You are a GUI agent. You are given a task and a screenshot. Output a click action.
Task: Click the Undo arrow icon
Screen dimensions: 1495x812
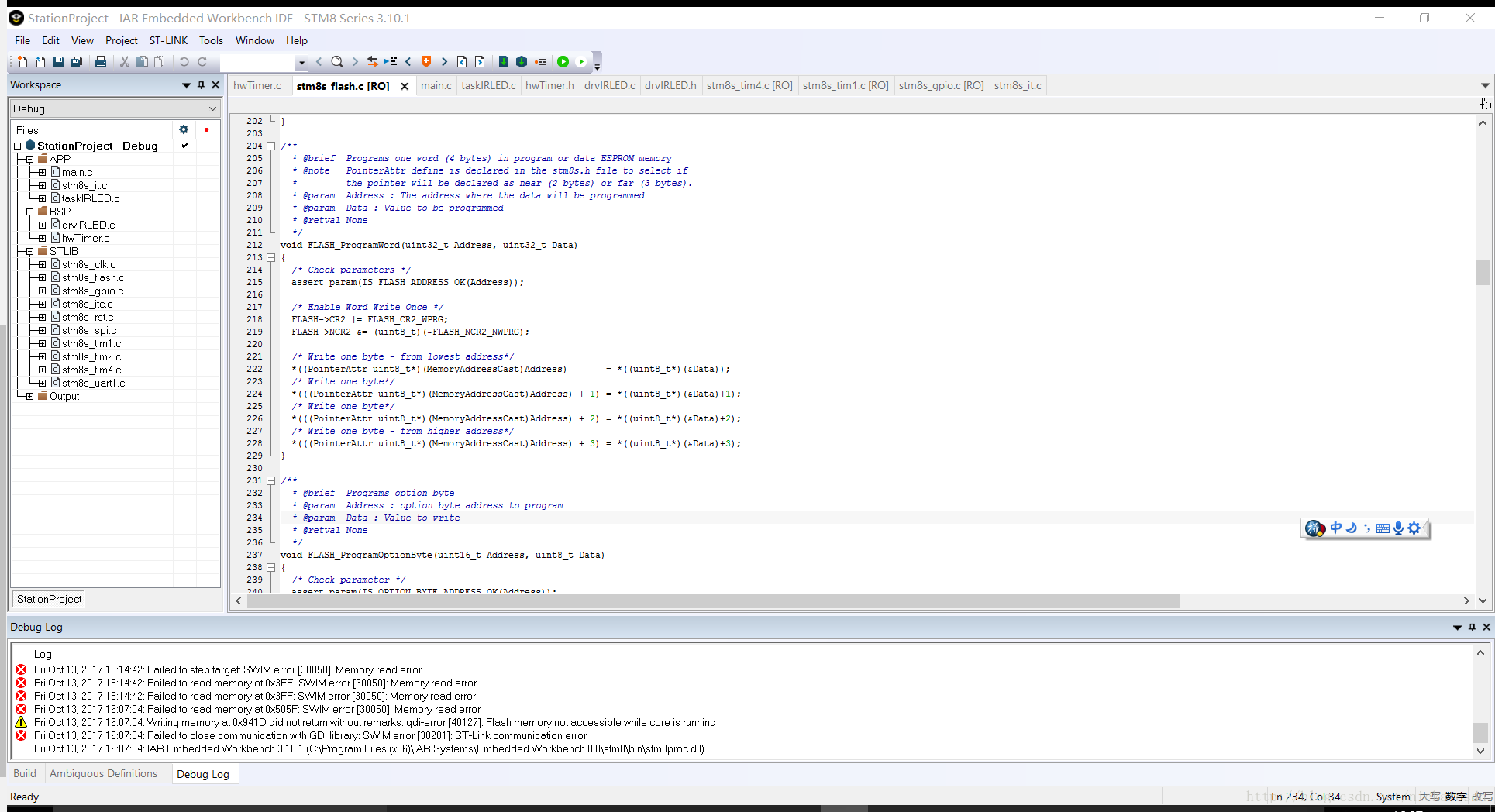click(x=184, y=62)
